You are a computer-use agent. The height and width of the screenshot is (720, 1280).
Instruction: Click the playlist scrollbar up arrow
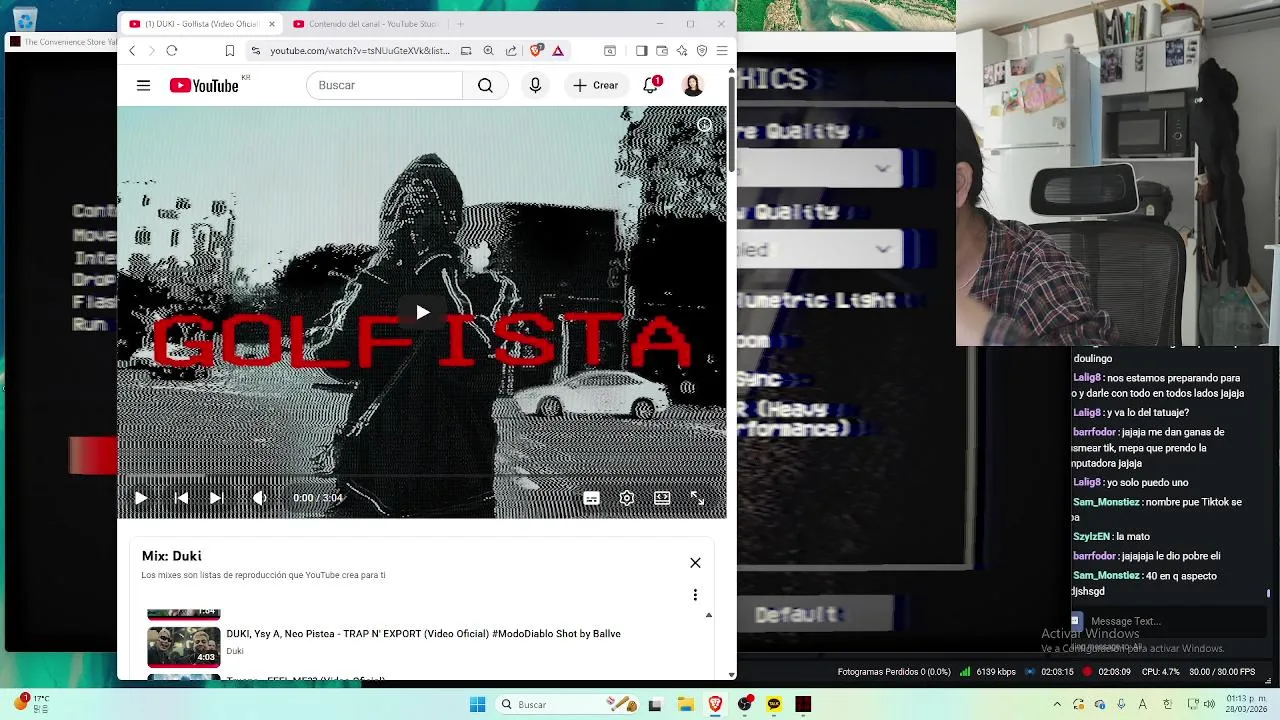(709, 616)
